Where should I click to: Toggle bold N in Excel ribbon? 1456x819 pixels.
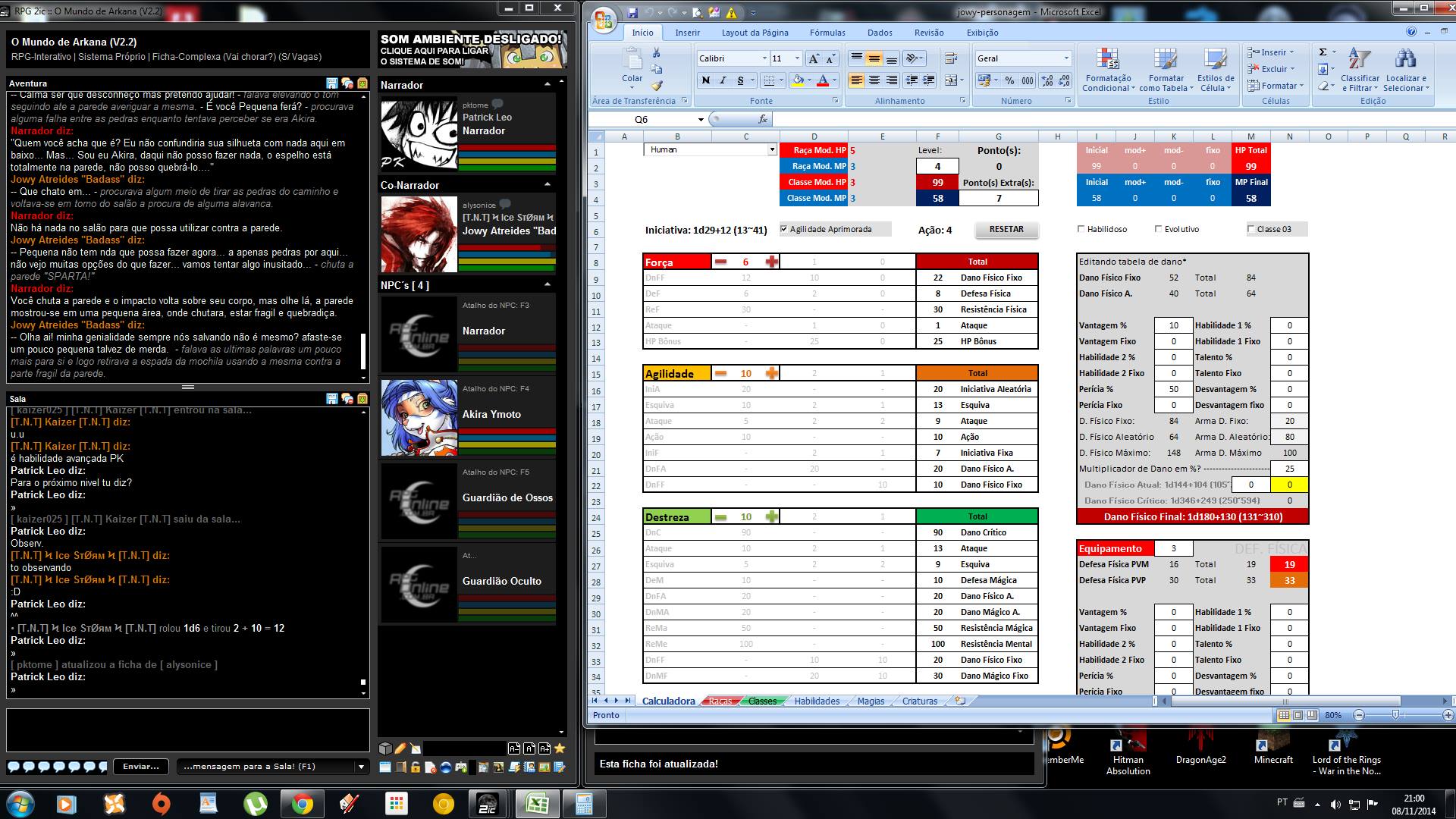coord(706,80)
